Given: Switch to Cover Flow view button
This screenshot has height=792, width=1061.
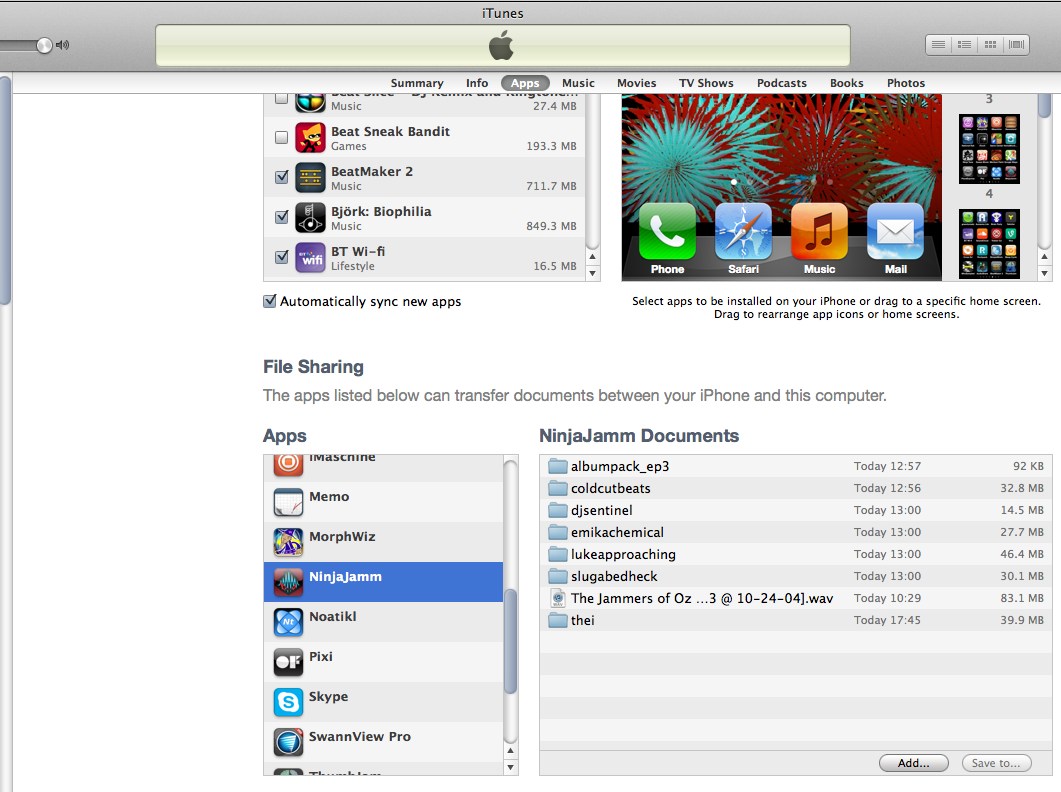Looking at the screenshot, I should click(x=1016, y=45).
